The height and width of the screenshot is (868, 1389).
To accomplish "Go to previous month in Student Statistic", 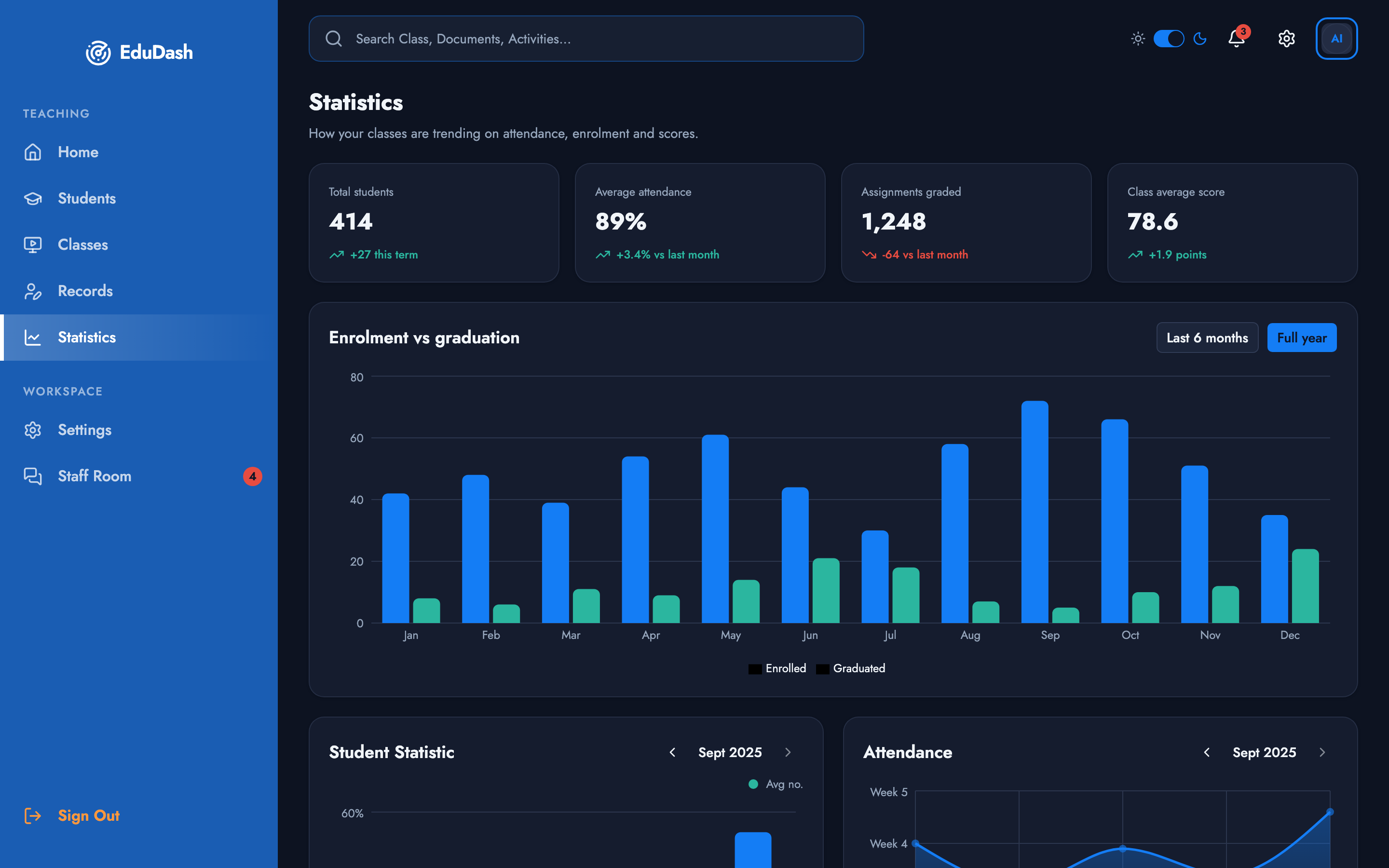I will (x=672, y=752).
